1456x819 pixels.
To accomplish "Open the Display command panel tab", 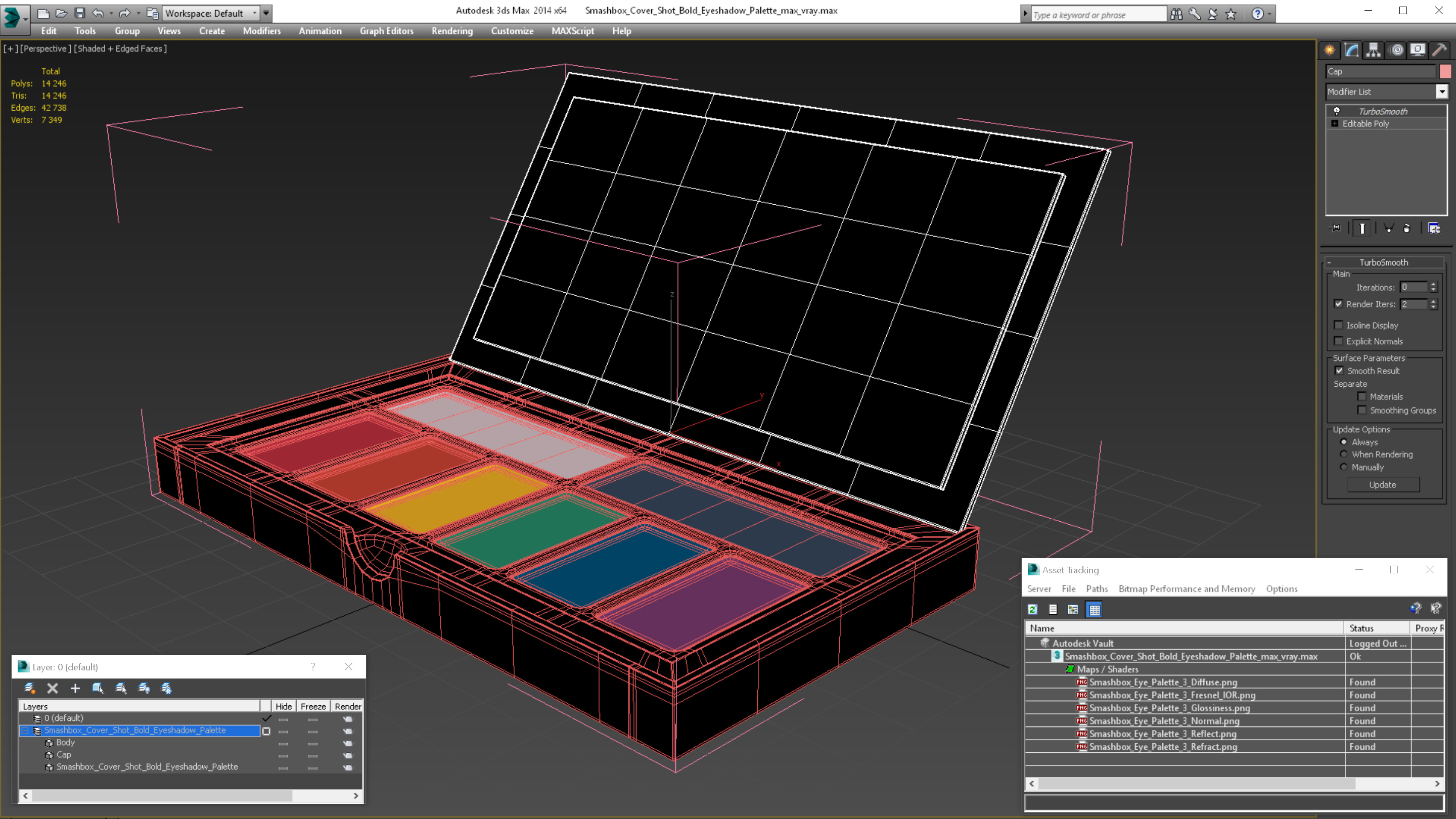I will coord(1418,51).
